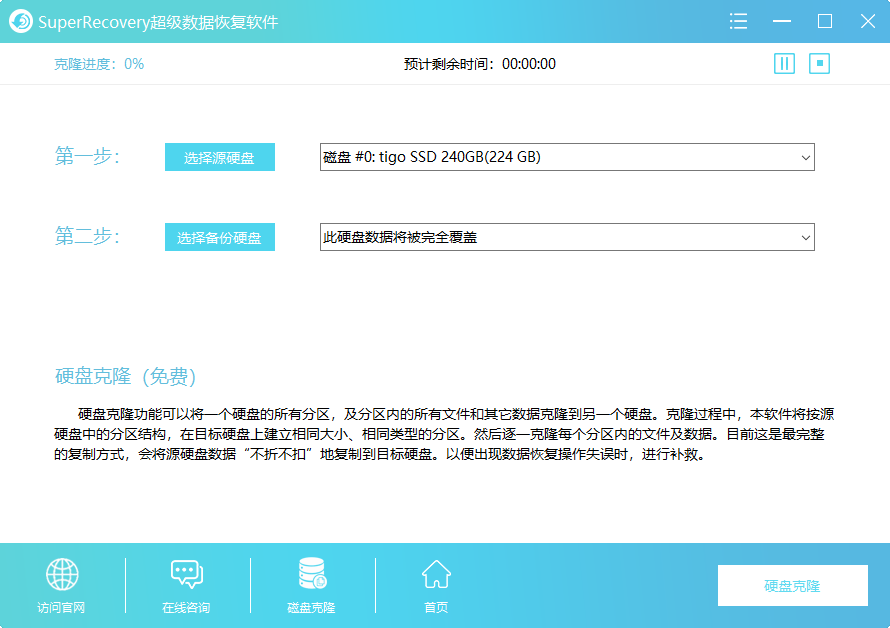Click the 预计剩余时间 00:00:00 text
The image size is (890, 628).
point(480,64)
